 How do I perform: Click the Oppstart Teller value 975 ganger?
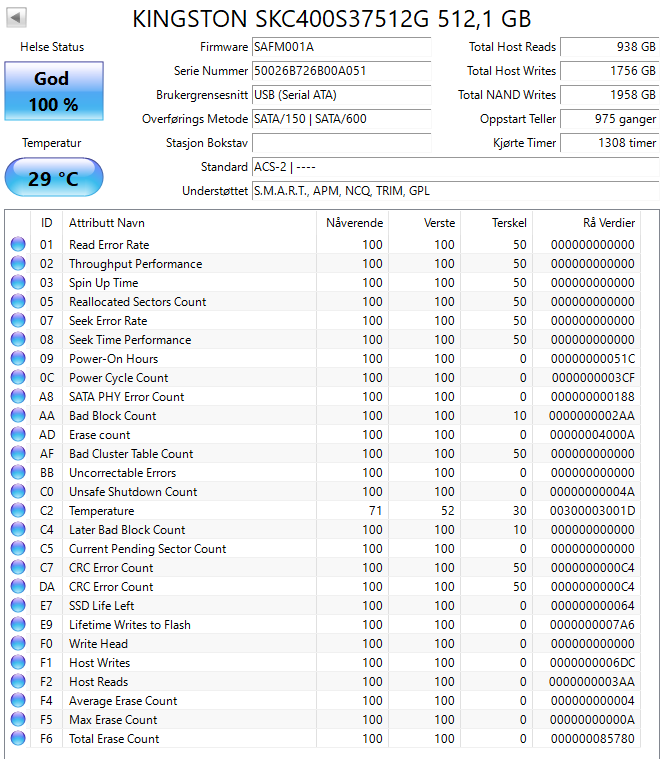pyautogui.click(x=610, y=119)
